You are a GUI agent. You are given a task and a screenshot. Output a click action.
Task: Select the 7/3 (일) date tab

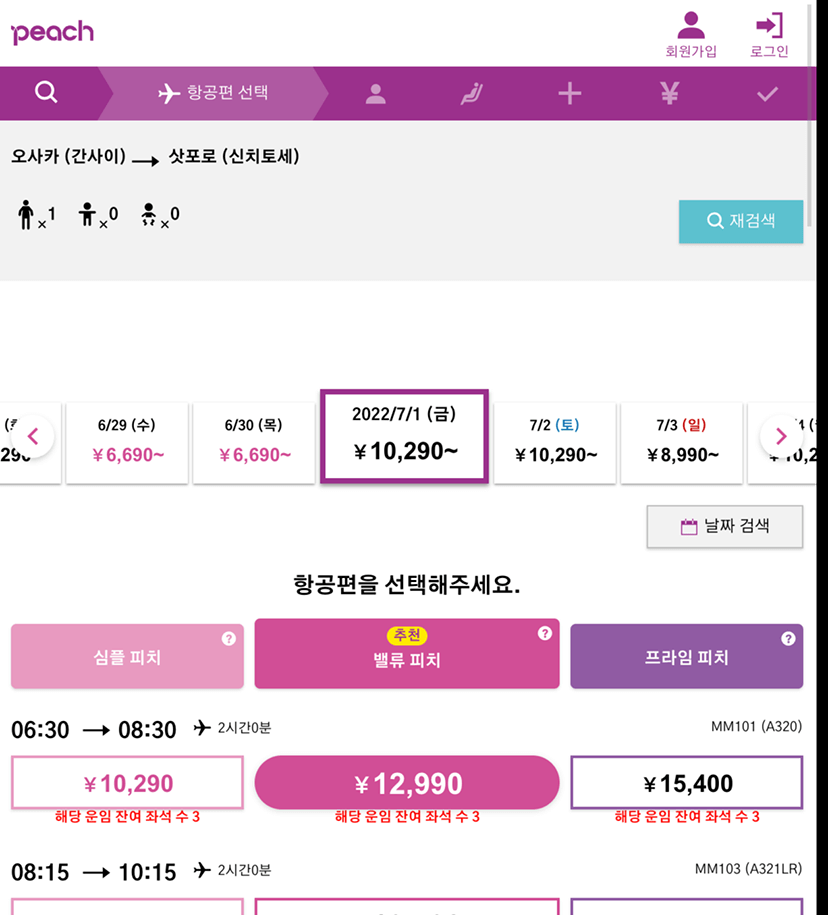pos(682,442)
